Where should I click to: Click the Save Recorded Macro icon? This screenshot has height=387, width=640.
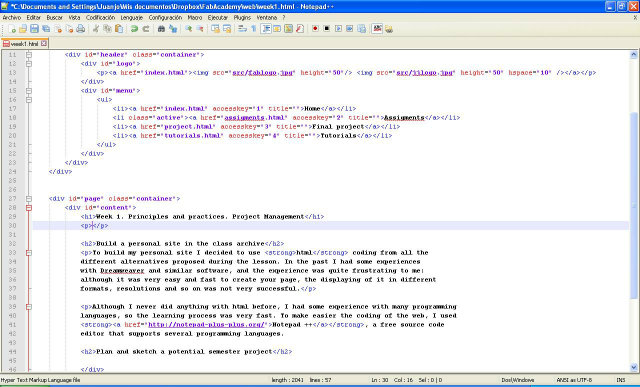(x=361, y=29)
